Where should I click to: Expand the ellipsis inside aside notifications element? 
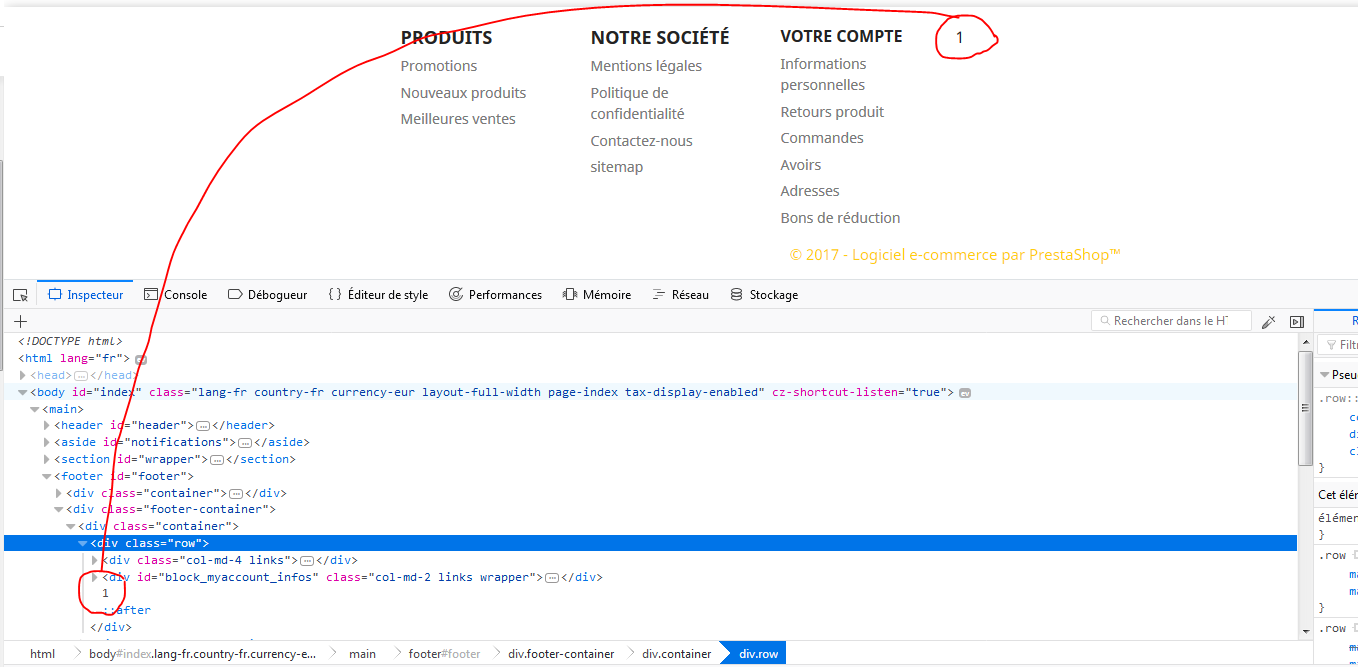pos(245,443)
